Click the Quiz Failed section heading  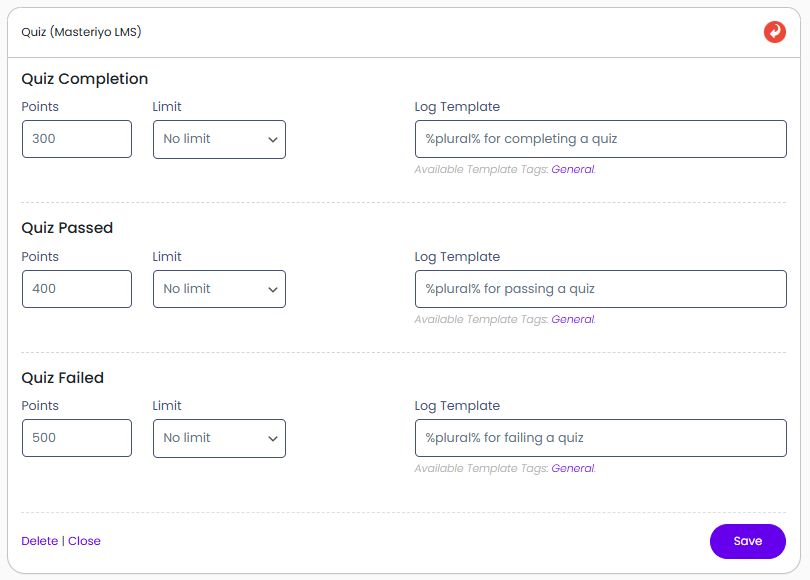(x=63, y=378)
